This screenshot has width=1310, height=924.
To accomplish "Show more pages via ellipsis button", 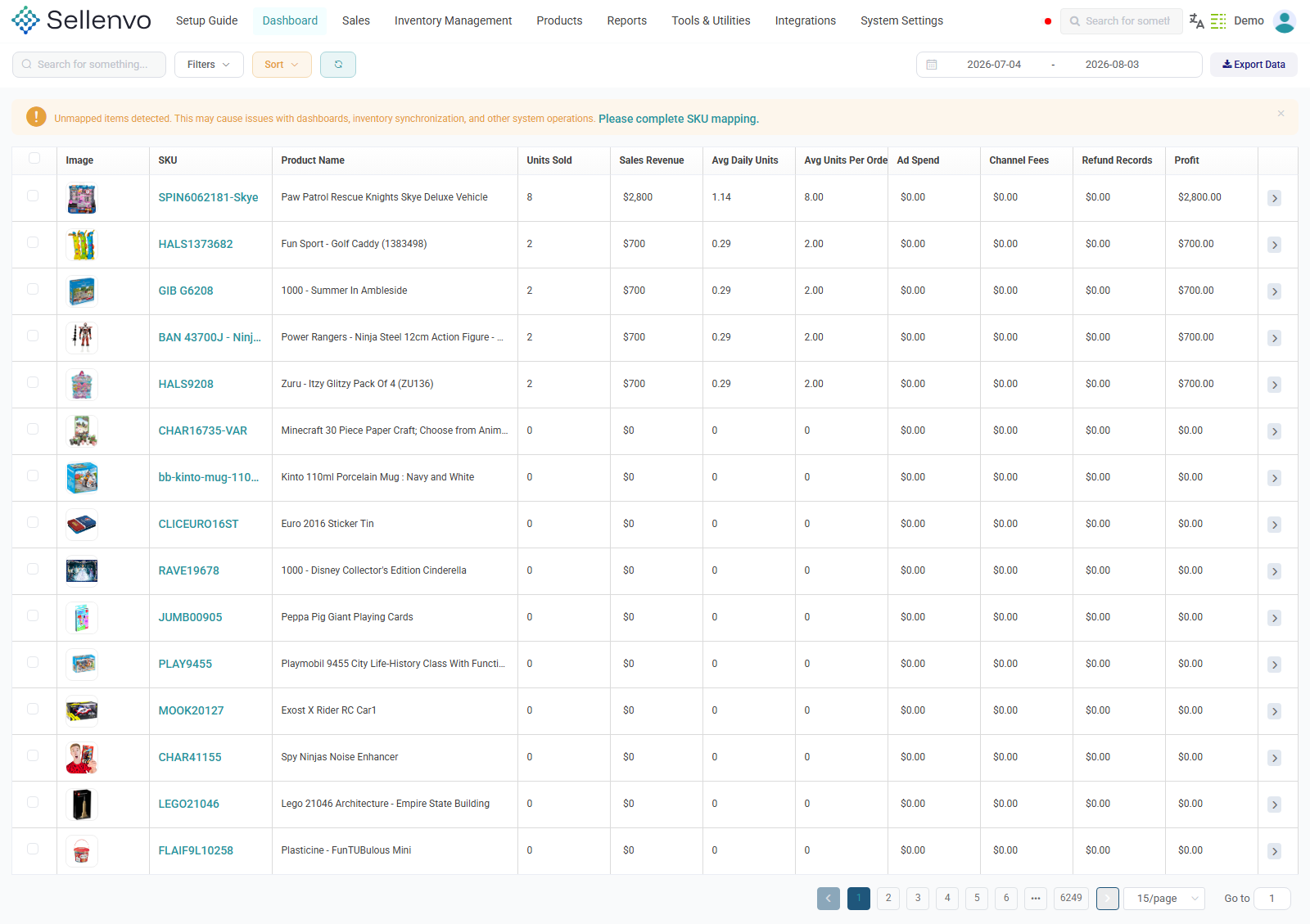I will pyautogui.click(x=1036, y=899).
